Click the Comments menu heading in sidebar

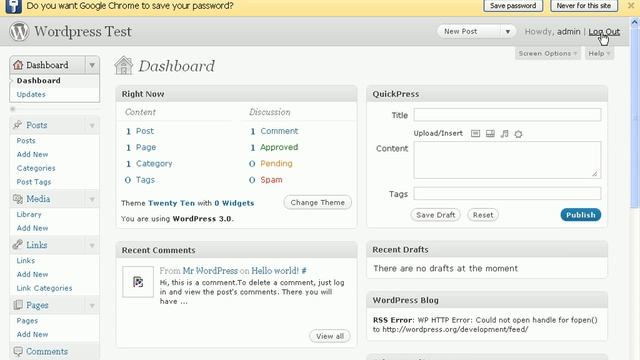pos(47,351)
